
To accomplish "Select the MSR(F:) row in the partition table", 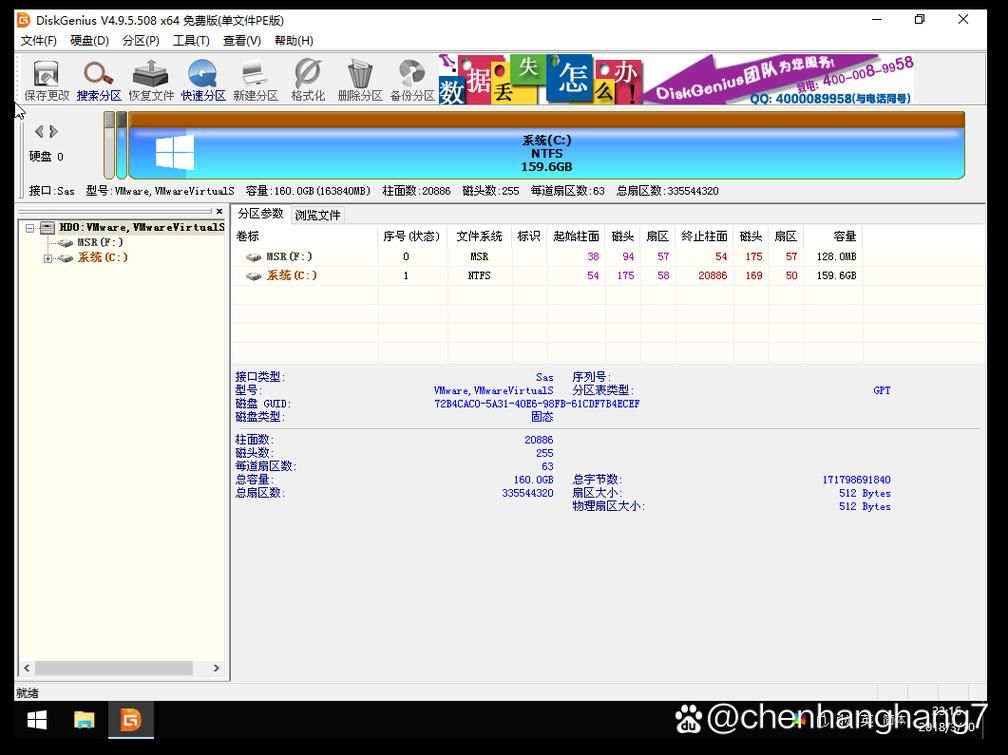I will point(289,257).
